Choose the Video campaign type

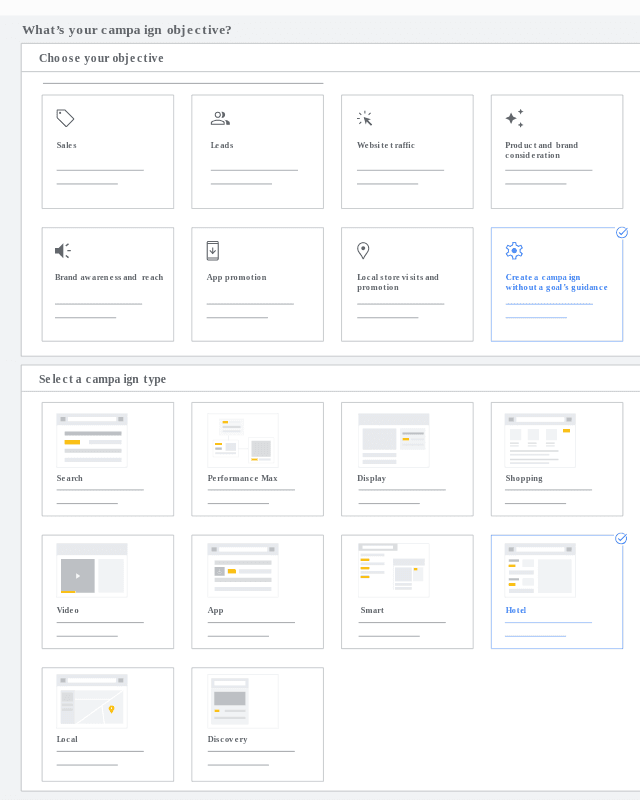point(92,570)
